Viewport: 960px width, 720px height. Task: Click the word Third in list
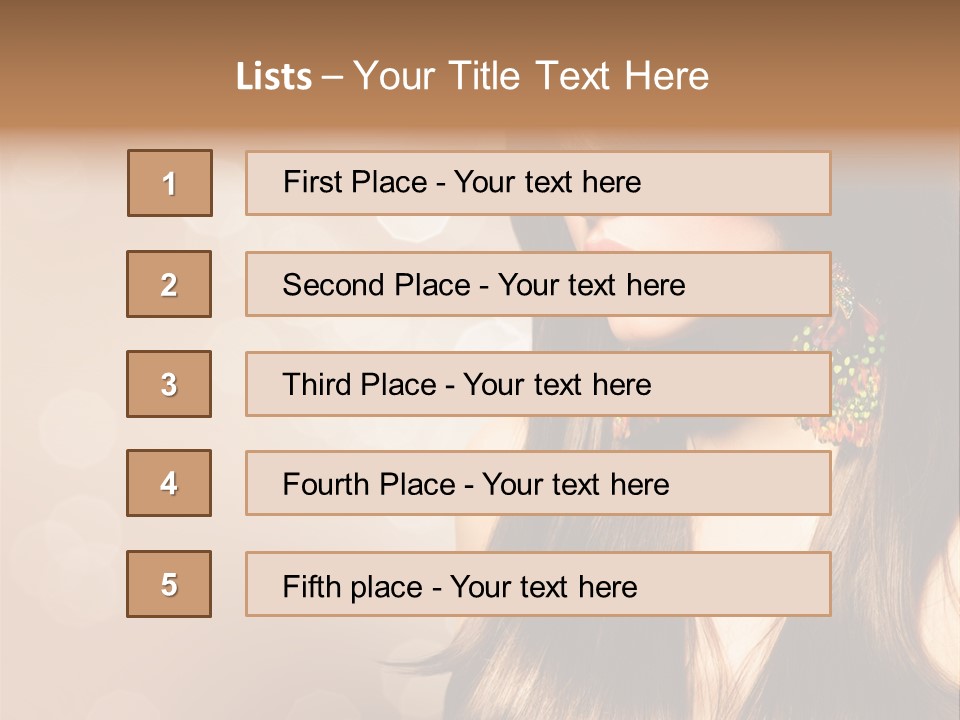pos(316,385)
